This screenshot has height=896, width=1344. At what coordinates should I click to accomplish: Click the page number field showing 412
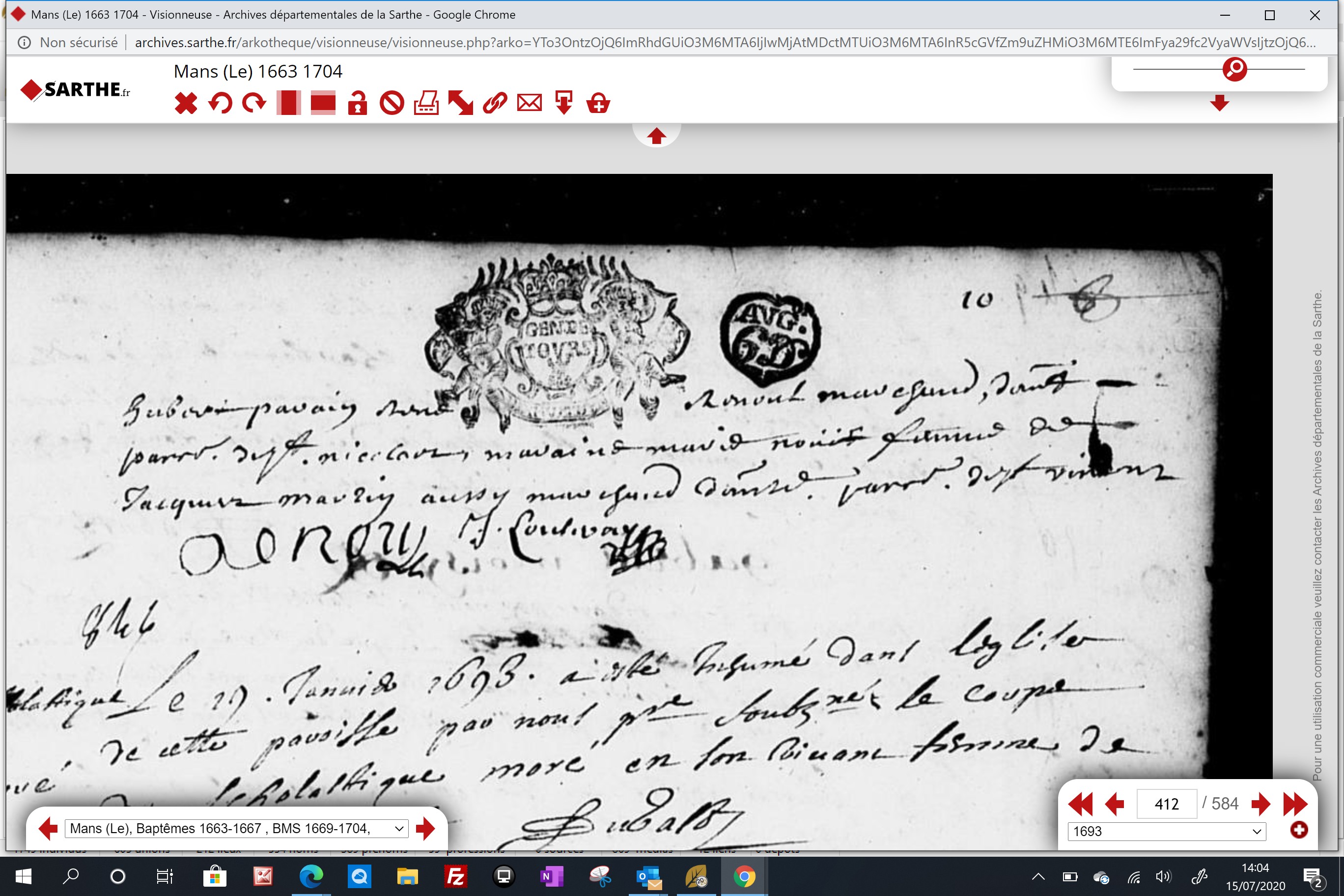[1166, 804]
